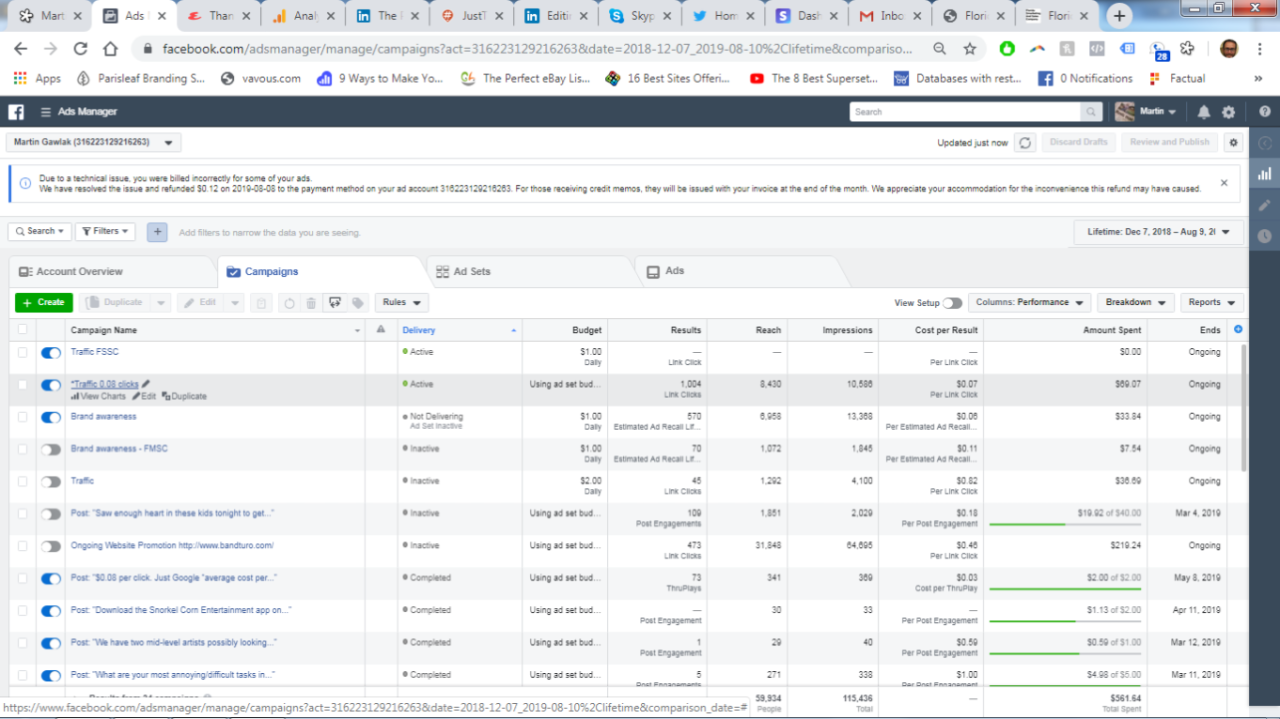Viewport: 1280px width, 719px height.
Task: Open the edit pencil panel in right sidebar
Action: [x=1265, y=205]
